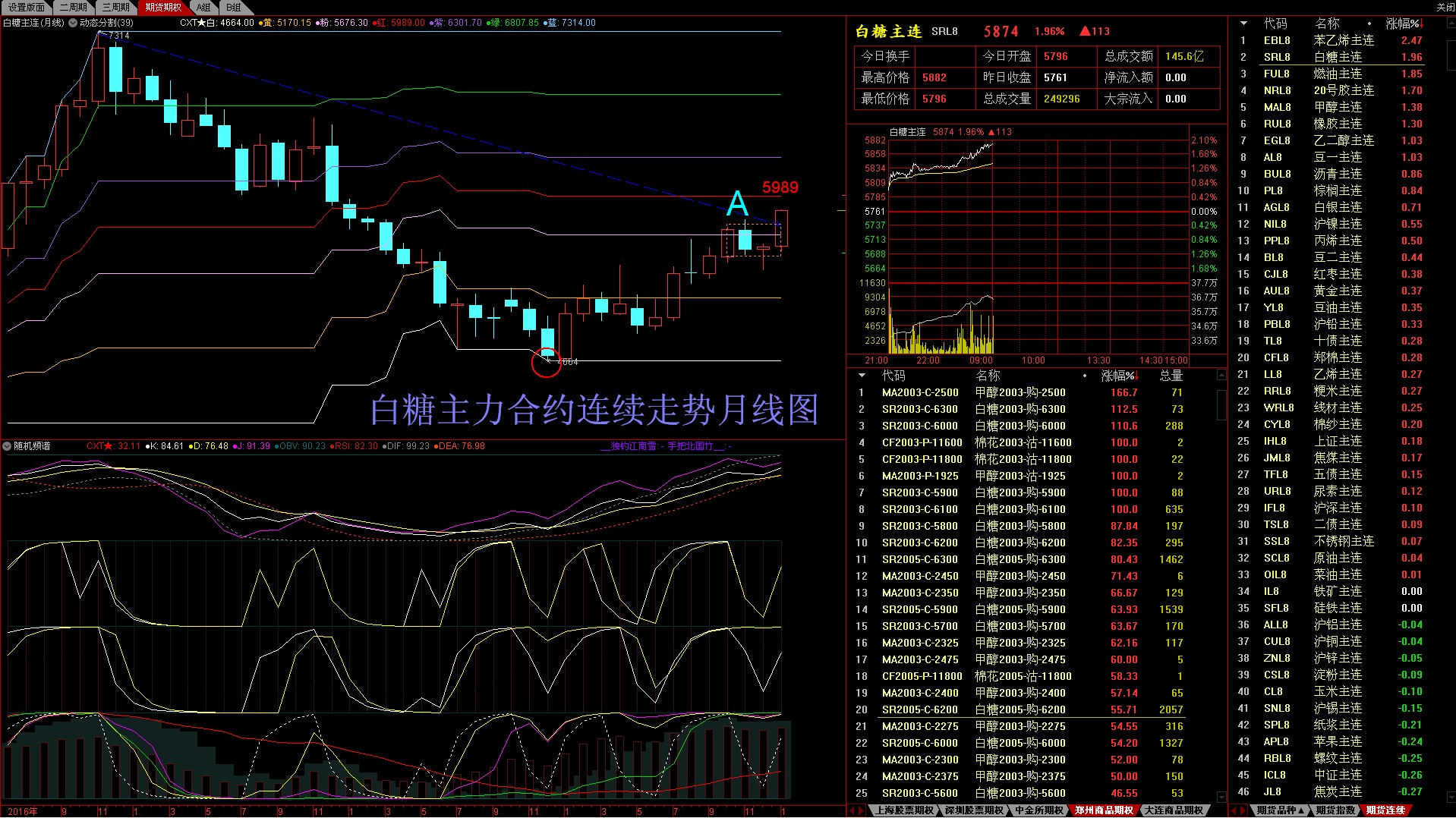This screenshot has width=1456, height=818.
Task: Click the up arrow on futures list scrollbar
Action: (1449, 23)
